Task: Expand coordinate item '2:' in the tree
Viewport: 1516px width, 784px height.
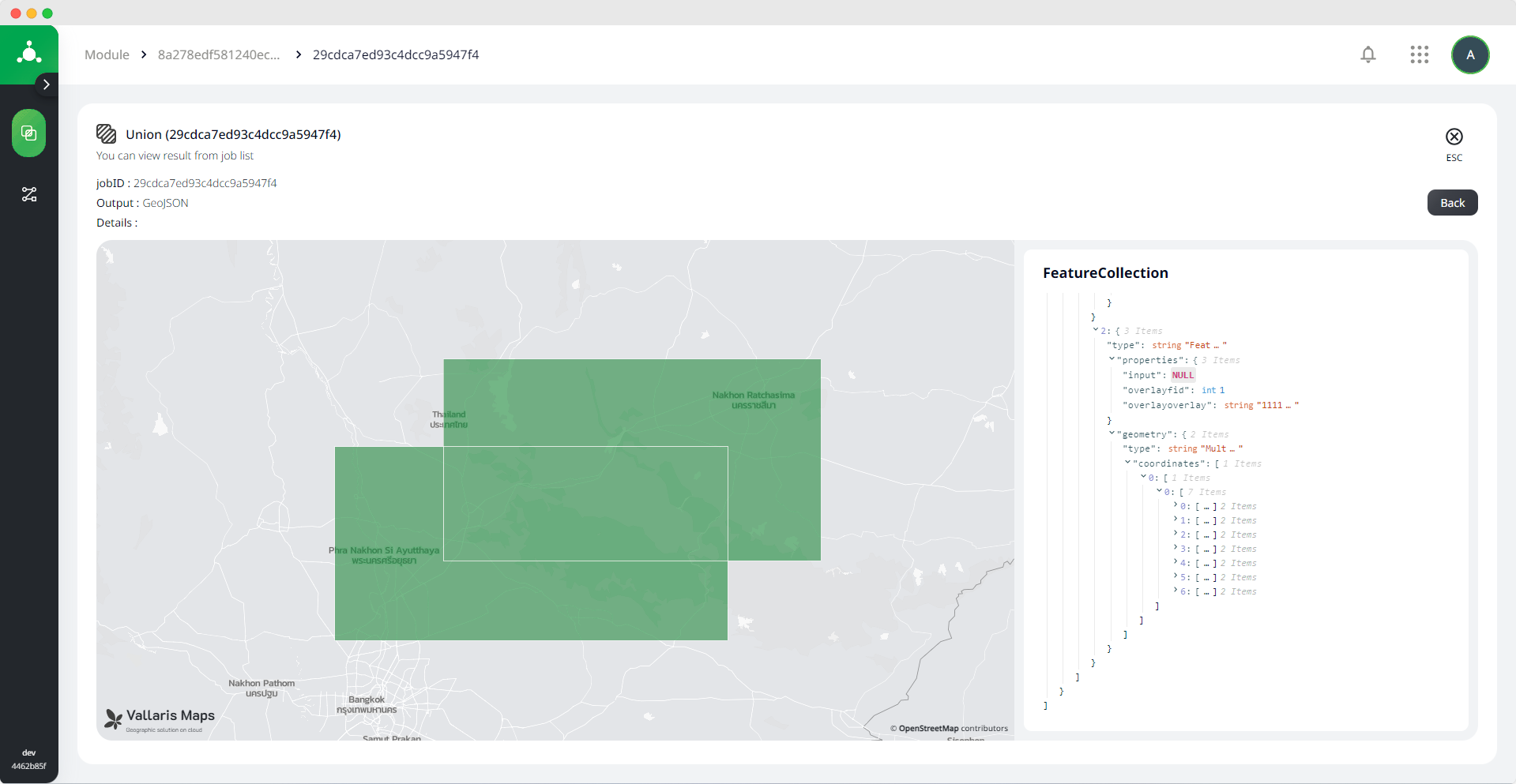Action: tap(1176, 534)
